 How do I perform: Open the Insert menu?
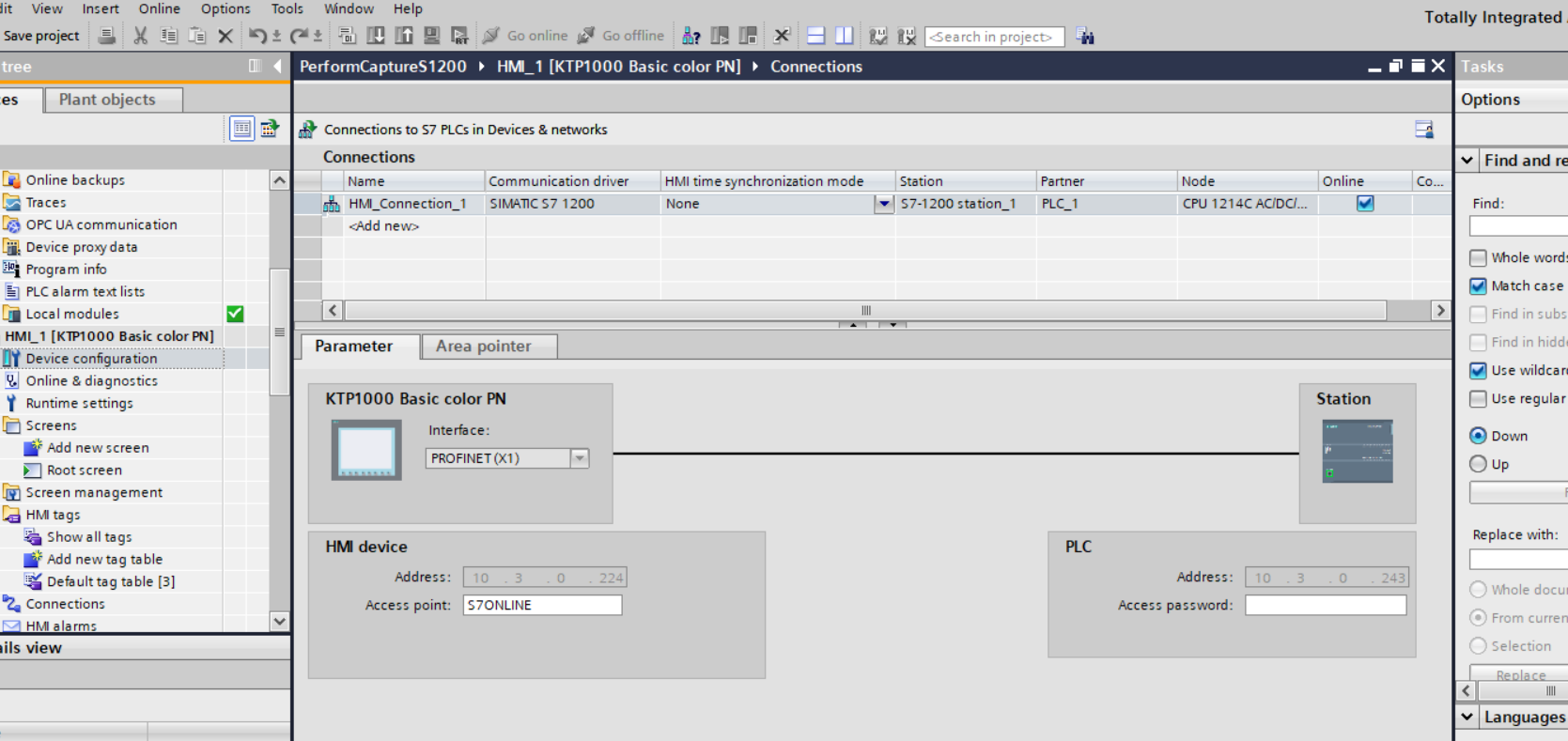(101, 8)
